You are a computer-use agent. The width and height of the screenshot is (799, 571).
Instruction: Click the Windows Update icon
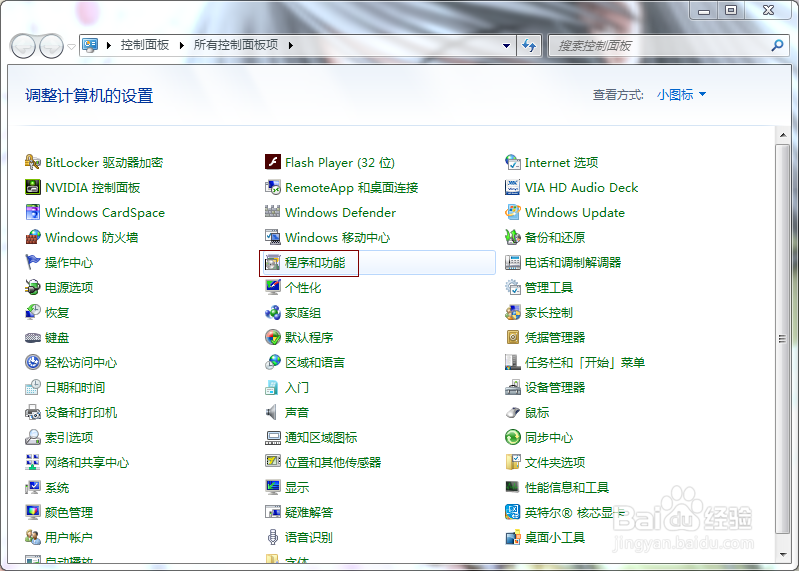(x=513, y=212)
